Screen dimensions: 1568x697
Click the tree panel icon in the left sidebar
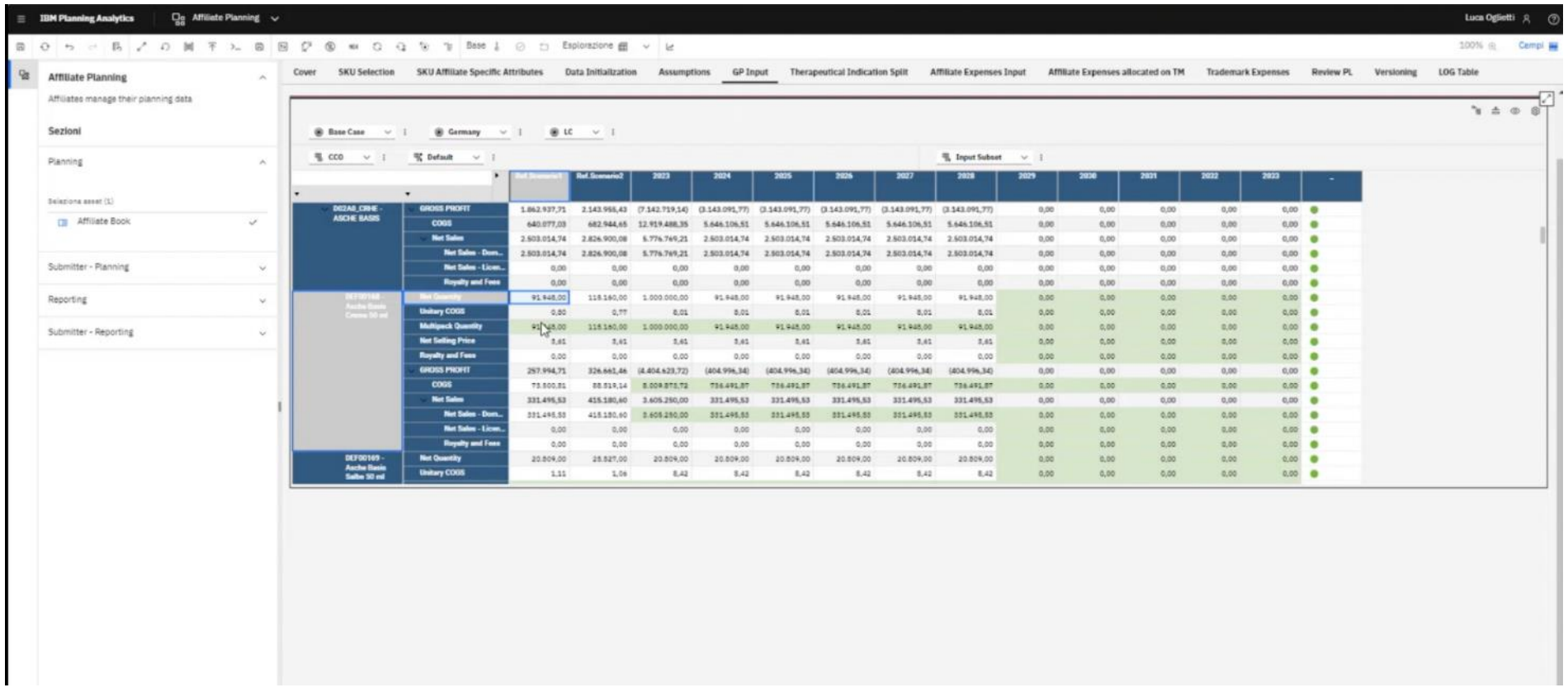coord(24,76)
